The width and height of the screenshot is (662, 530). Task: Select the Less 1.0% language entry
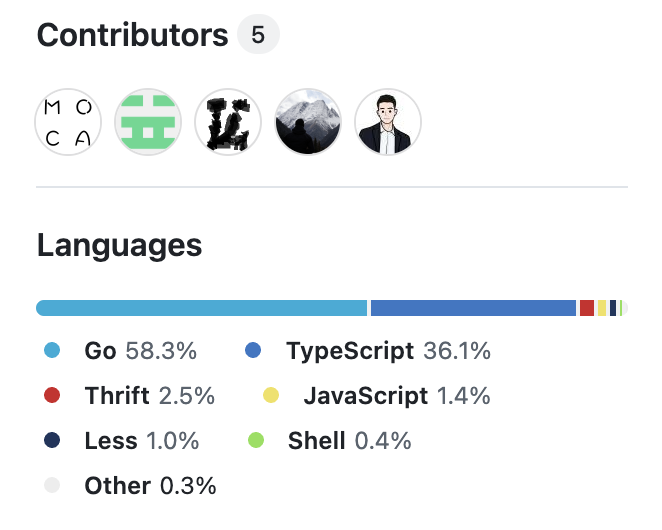(x=141, y=441)
